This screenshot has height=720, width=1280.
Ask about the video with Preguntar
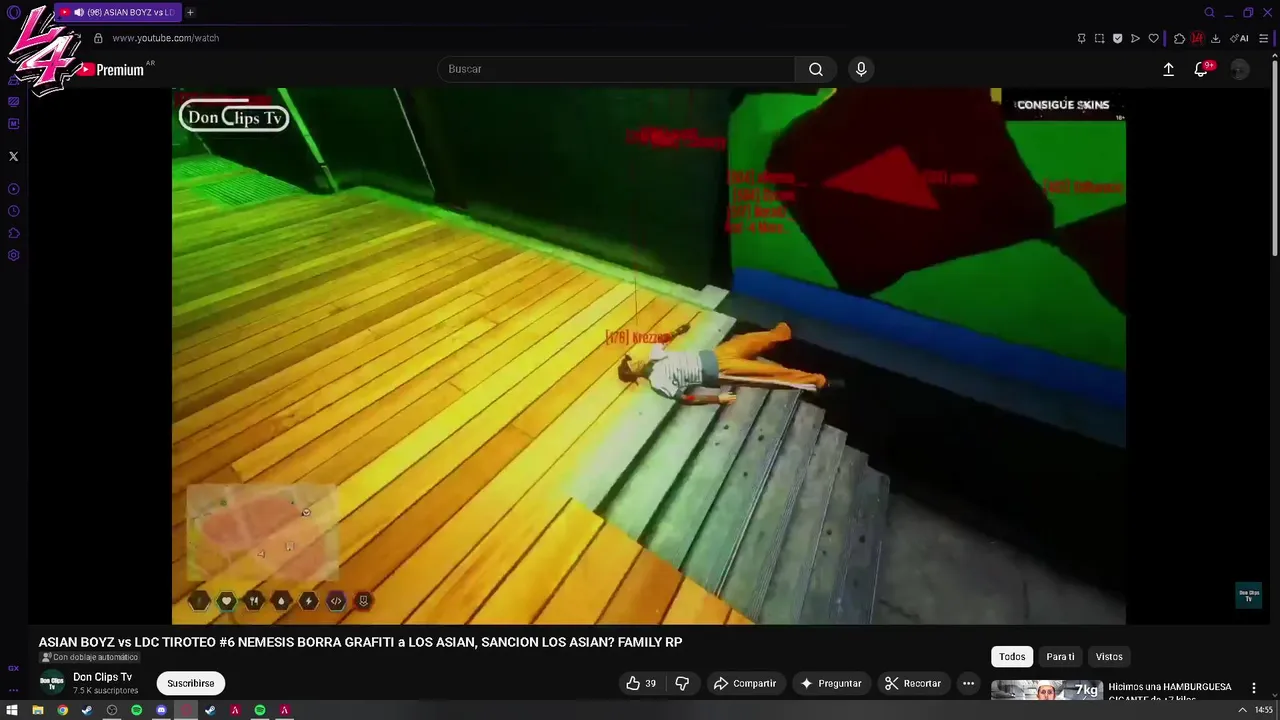point(830,683)
